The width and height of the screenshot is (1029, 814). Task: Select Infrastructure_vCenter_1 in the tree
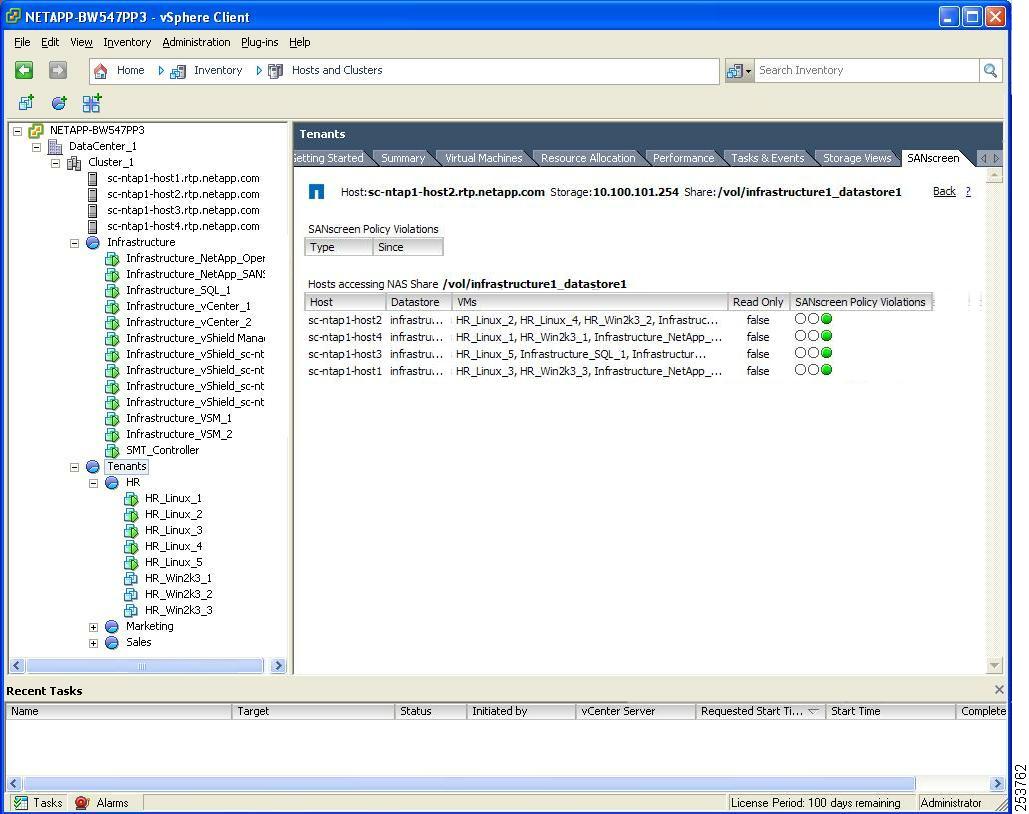[x=188, y=306]
